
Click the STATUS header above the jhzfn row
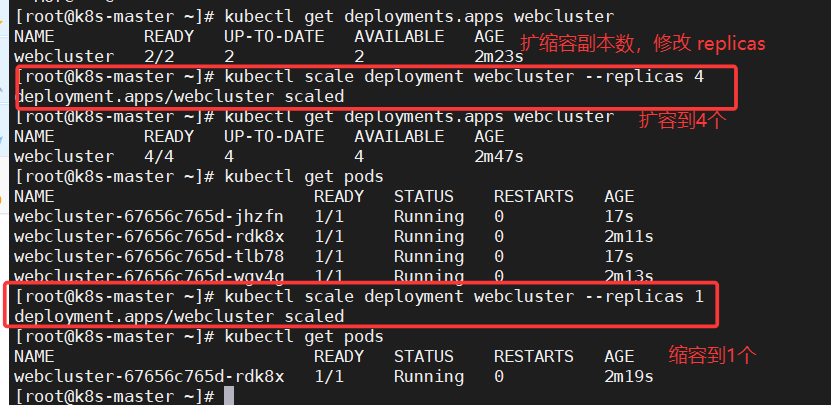click(423, 197)
